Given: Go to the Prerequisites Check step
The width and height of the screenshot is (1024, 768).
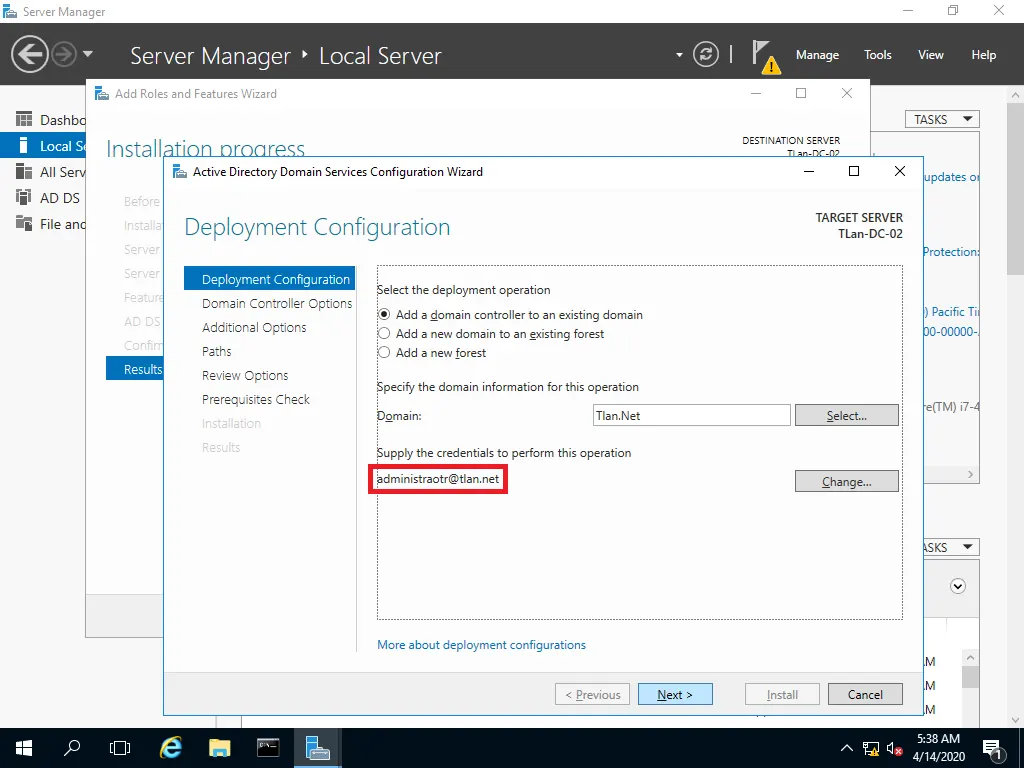Looking at the screenshot, I should tap(256, 399).
